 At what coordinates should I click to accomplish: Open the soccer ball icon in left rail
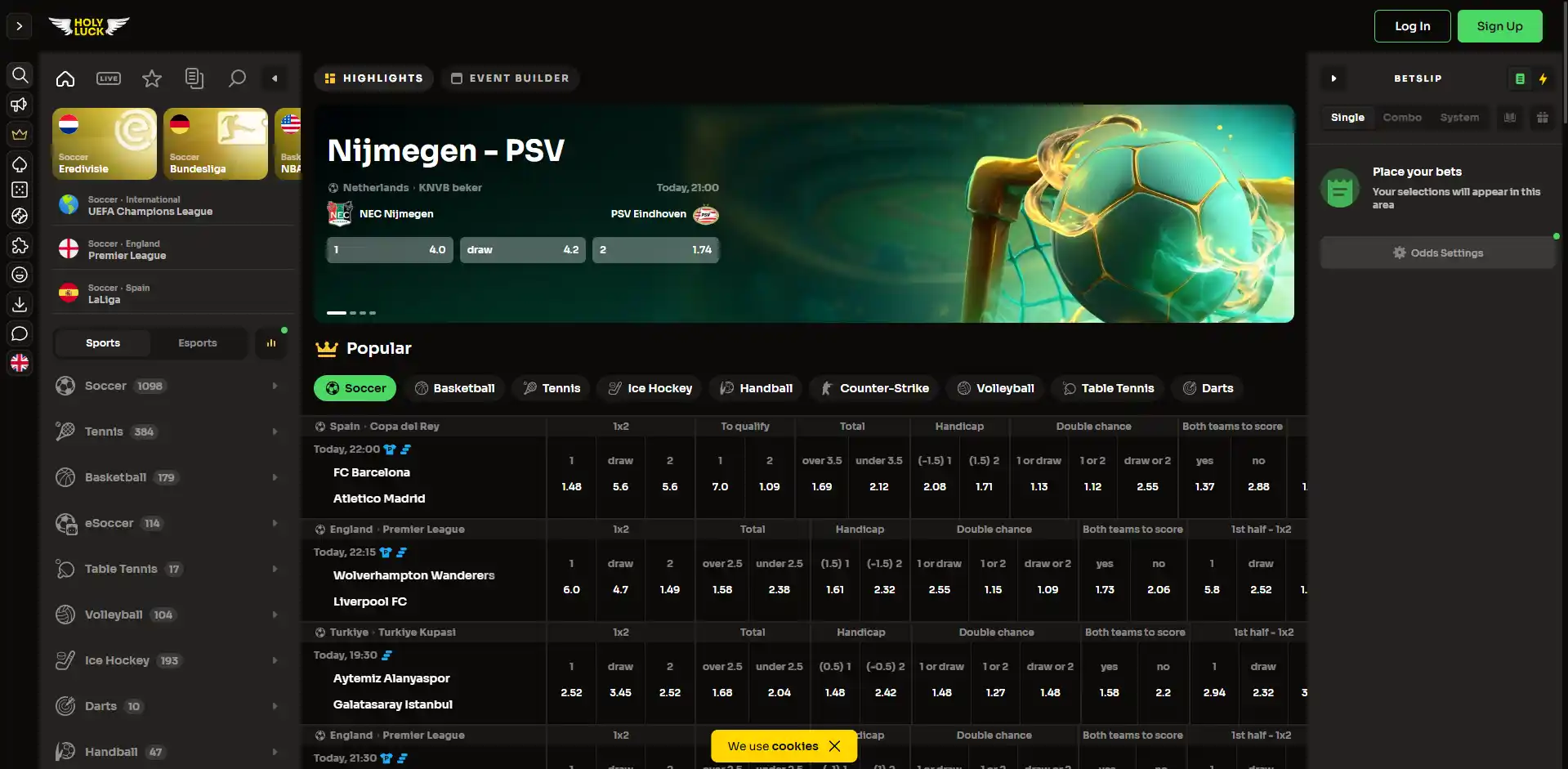(x=20, y=216)
